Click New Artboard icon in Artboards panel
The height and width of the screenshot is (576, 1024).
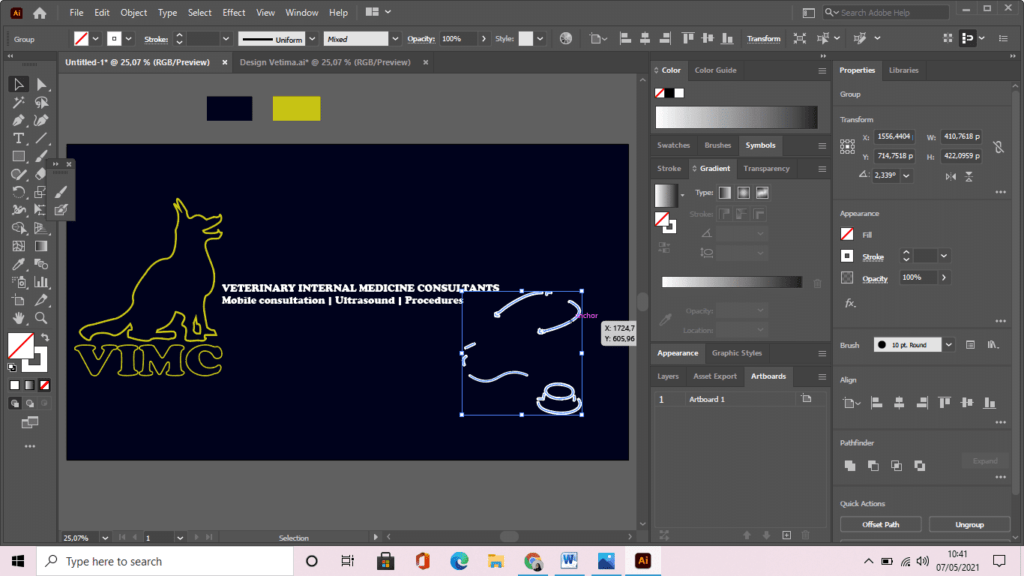coord(786,535)
